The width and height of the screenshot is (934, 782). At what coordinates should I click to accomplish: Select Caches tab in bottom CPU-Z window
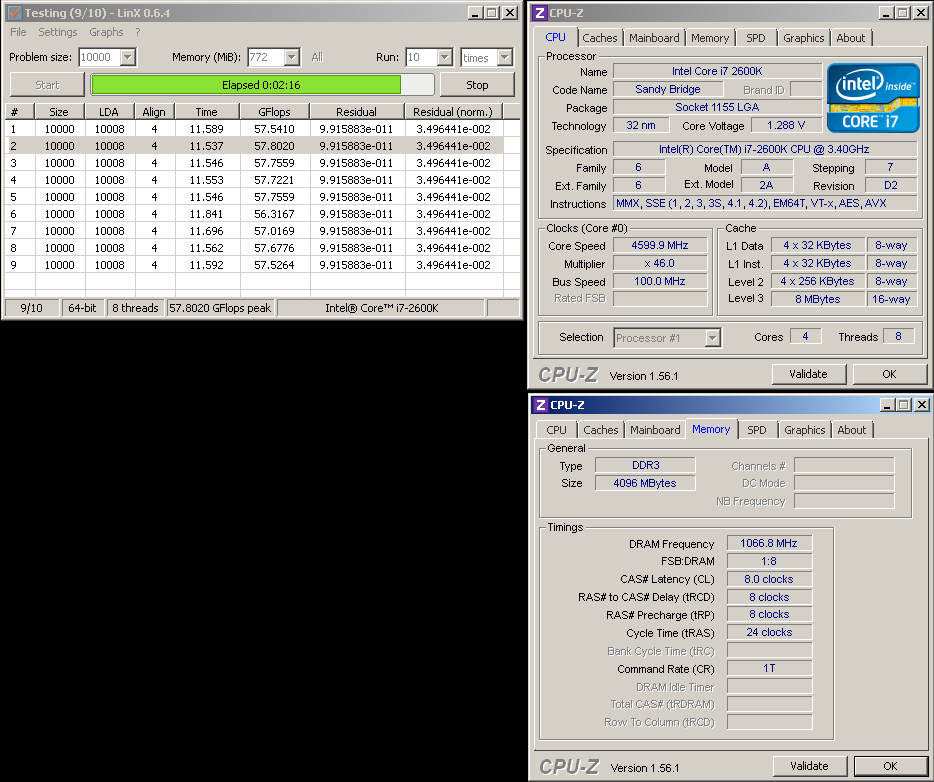click(600, 430)
